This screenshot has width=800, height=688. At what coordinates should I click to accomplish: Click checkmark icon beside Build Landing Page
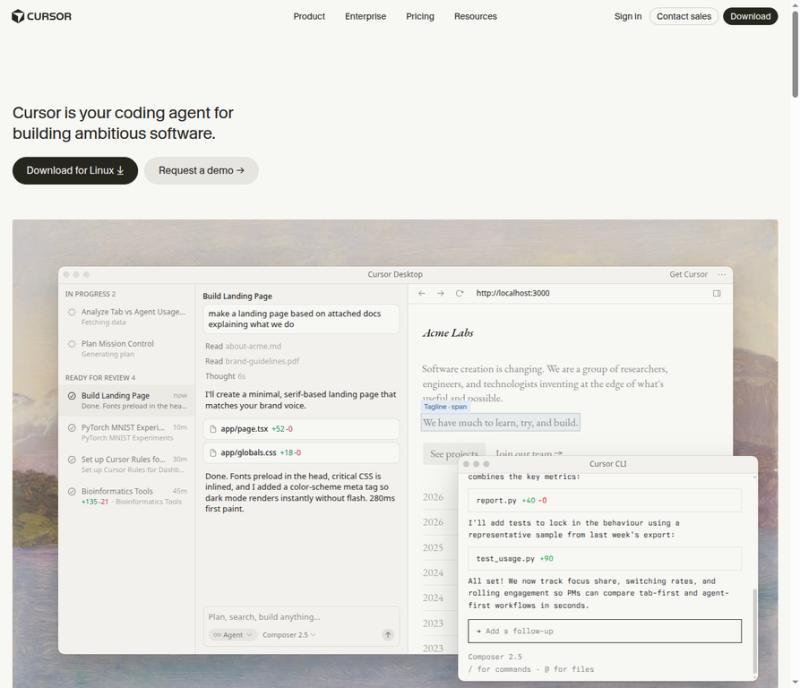tap(72, 396)
